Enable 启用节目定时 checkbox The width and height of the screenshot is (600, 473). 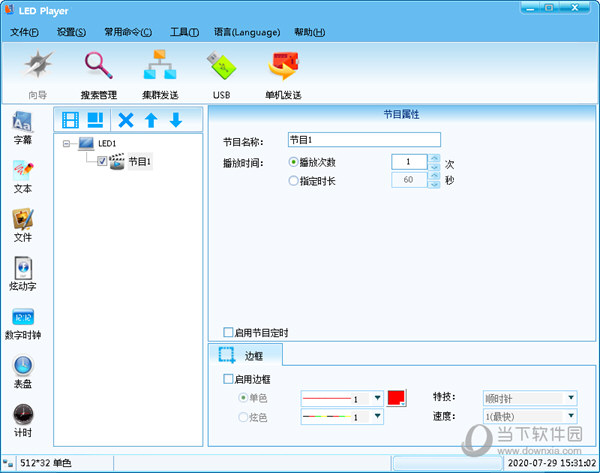[228, 332]
